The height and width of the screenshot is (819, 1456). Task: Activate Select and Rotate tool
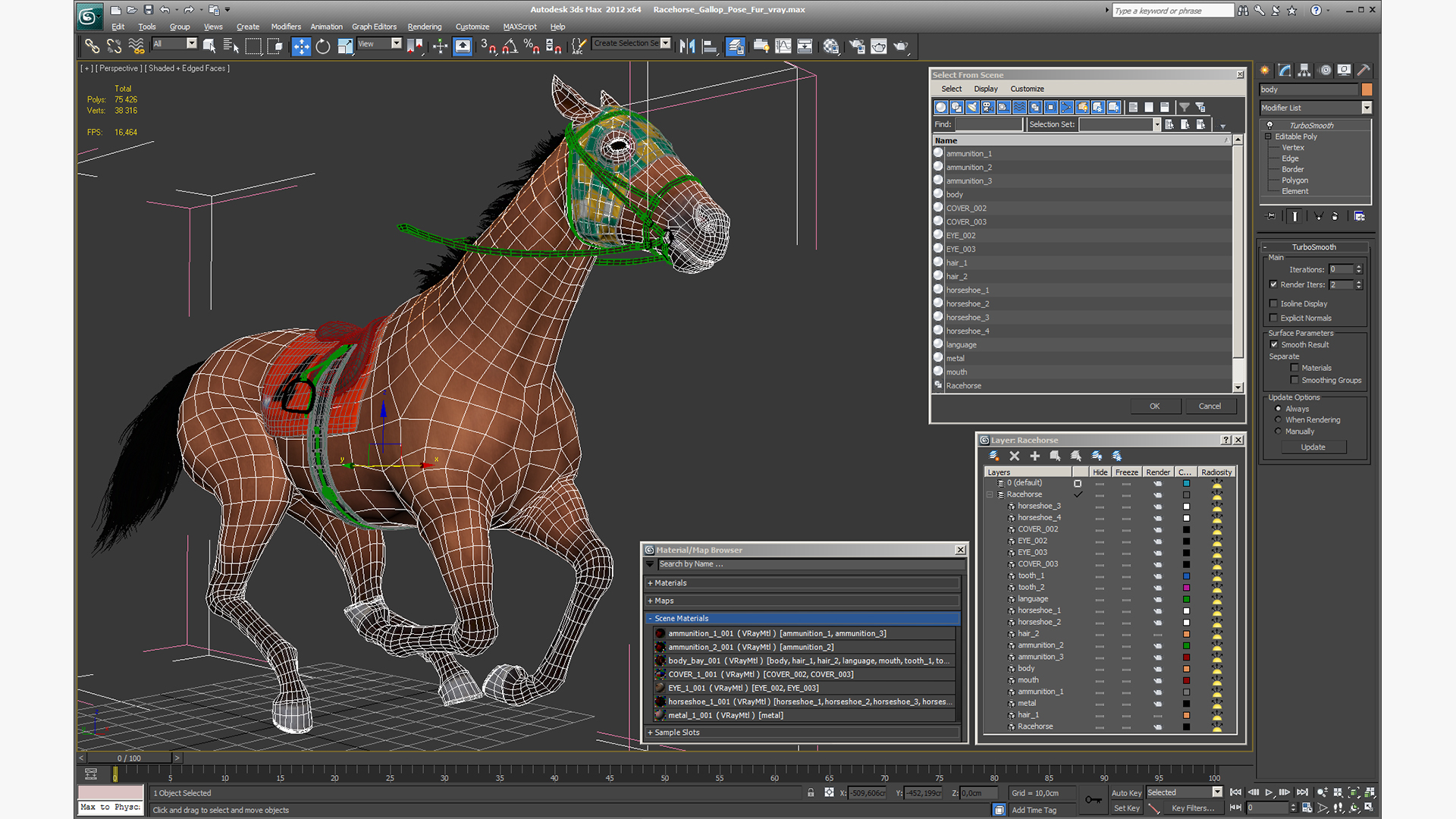pos(323,46)
